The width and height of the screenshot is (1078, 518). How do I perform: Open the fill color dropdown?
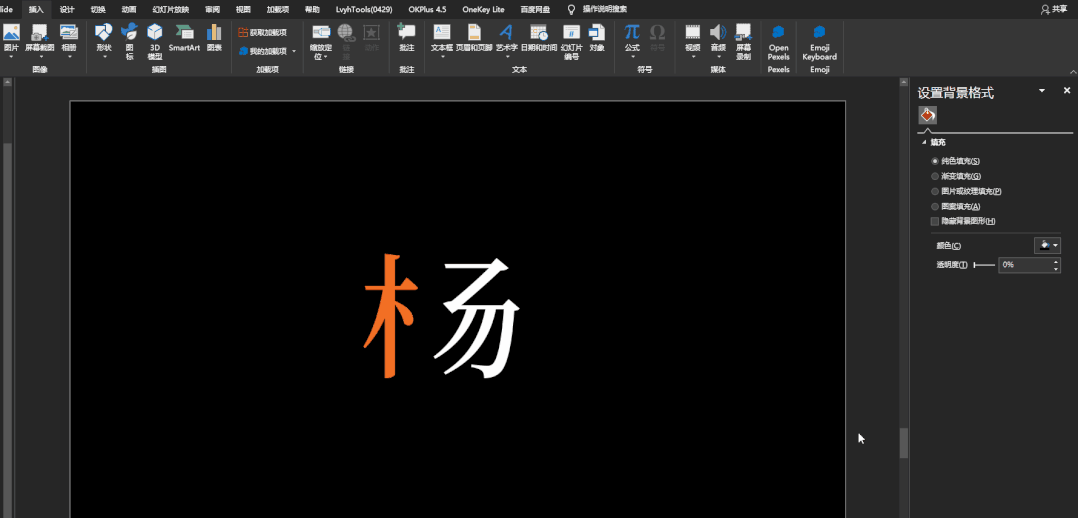[1047, 245]
